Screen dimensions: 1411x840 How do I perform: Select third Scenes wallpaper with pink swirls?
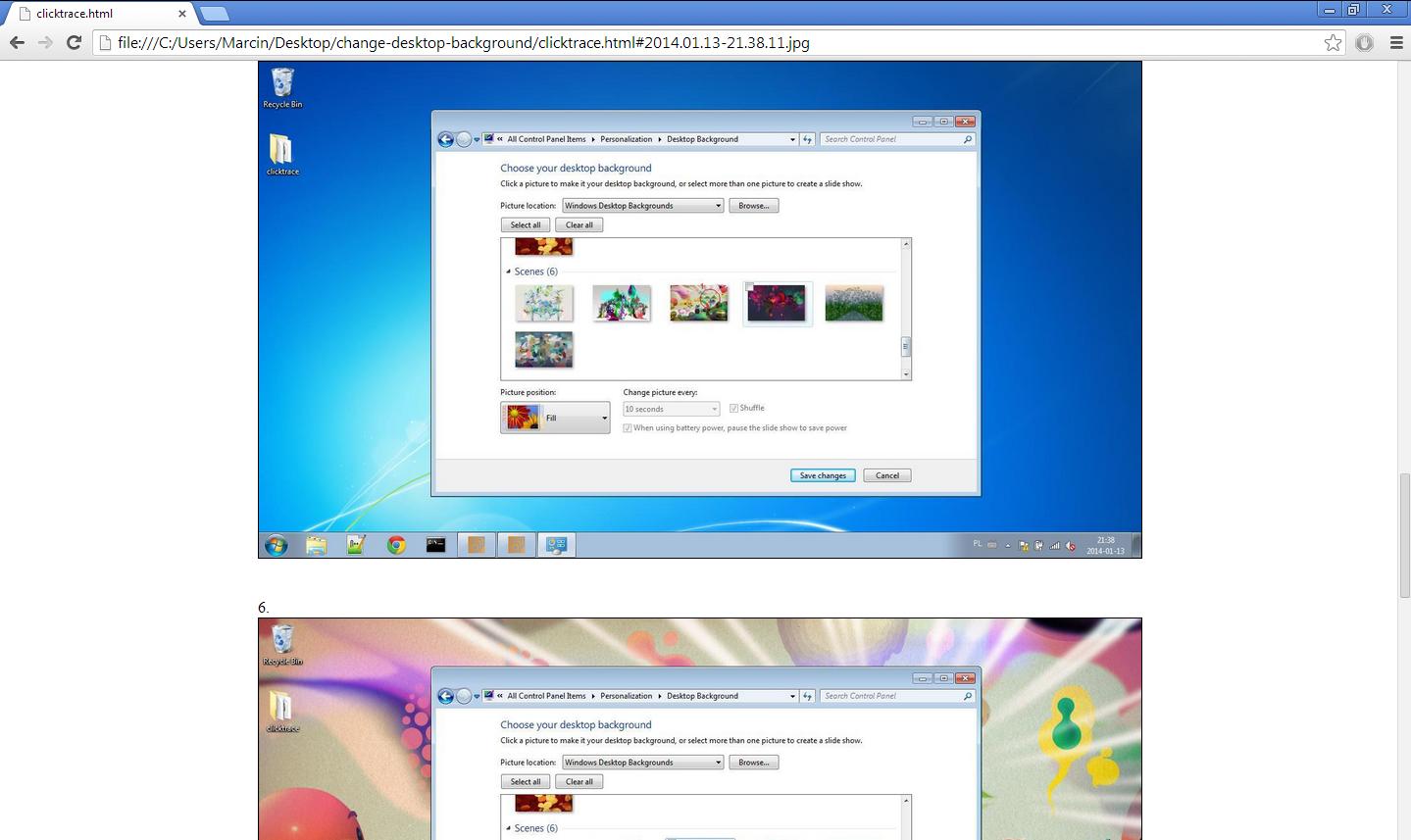pyautogui.click(x=699, y=303)
